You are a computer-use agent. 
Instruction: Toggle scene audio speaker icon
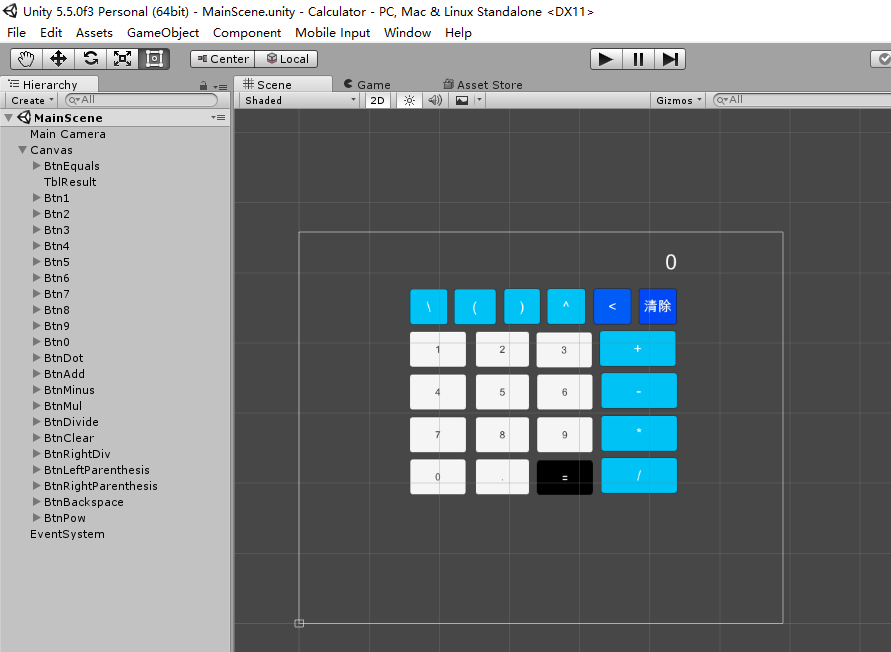[x=435, y=101]
